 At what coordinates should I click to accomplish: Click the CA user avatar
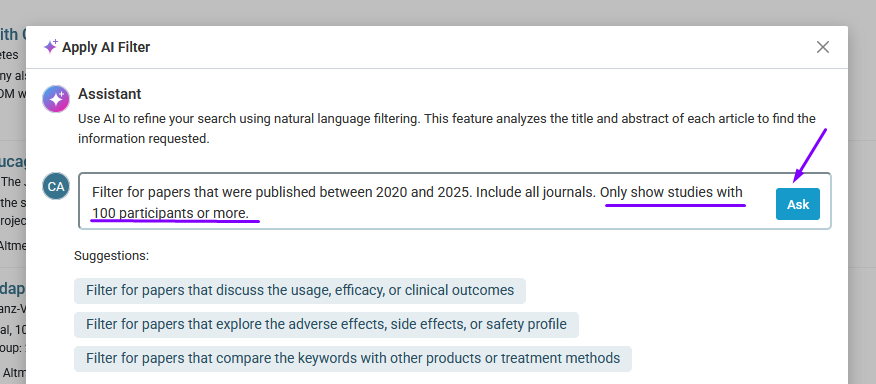(x=56, y=187)
